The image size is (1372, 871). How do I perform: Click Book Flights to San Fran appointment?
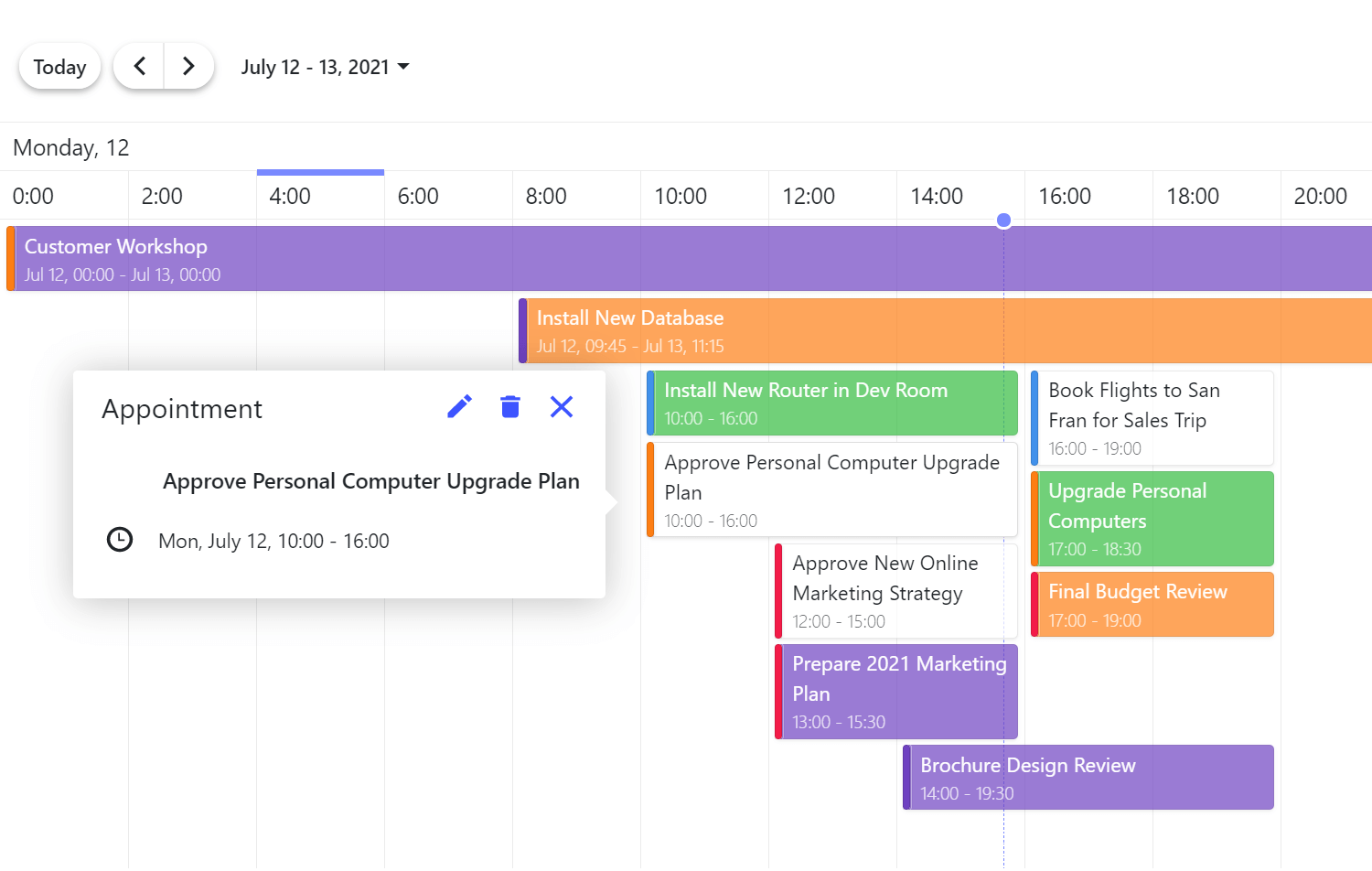pos(1151,417)
